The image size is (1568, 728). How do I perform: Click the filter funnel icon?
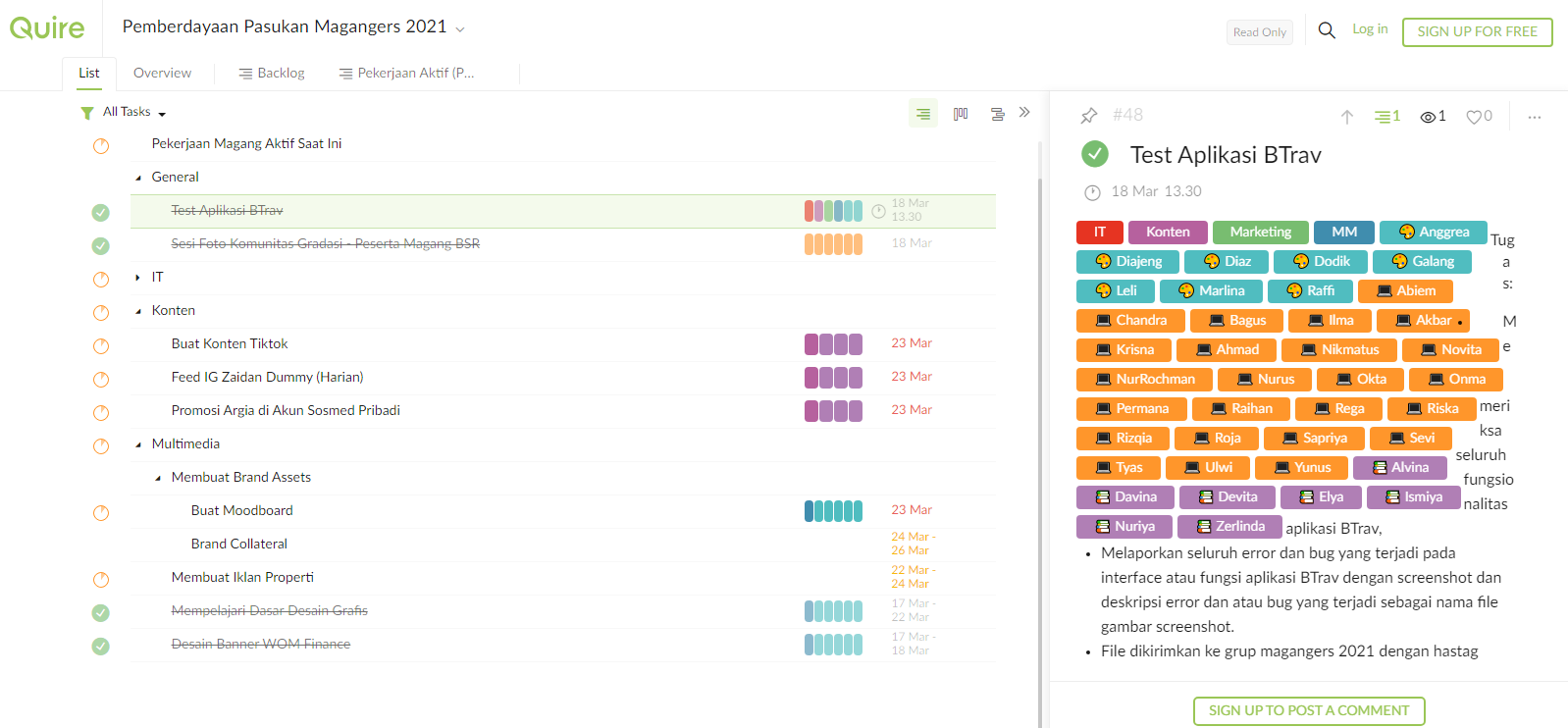[x=87, y=113]
